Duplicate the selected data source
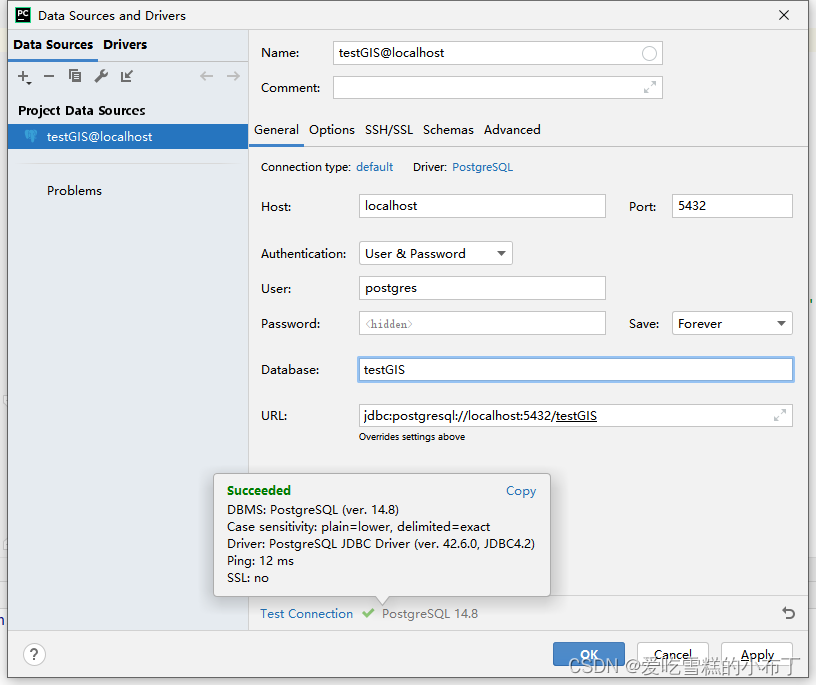Image resolution: width=816 pixels, height=685 pixels. (x=75, y=77)
